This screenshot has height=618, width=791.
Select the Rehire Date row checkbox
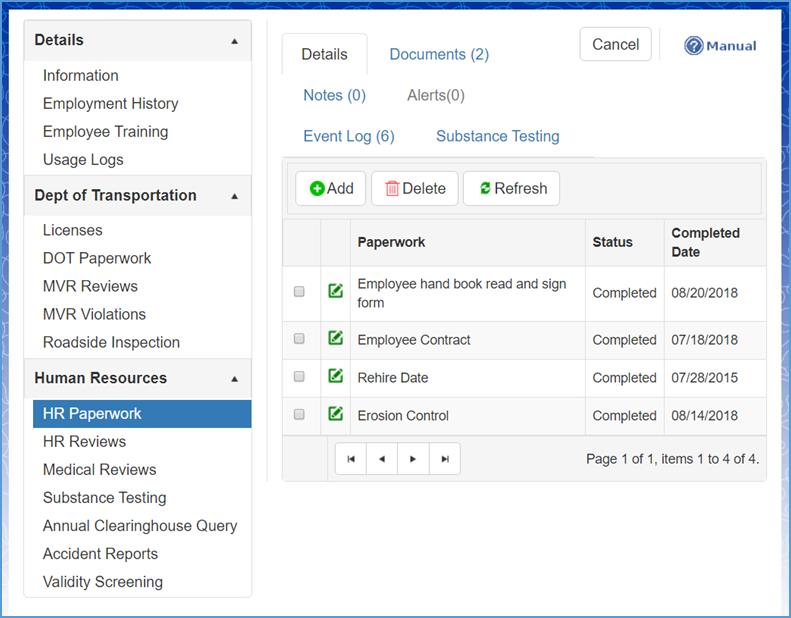point(299,377)
